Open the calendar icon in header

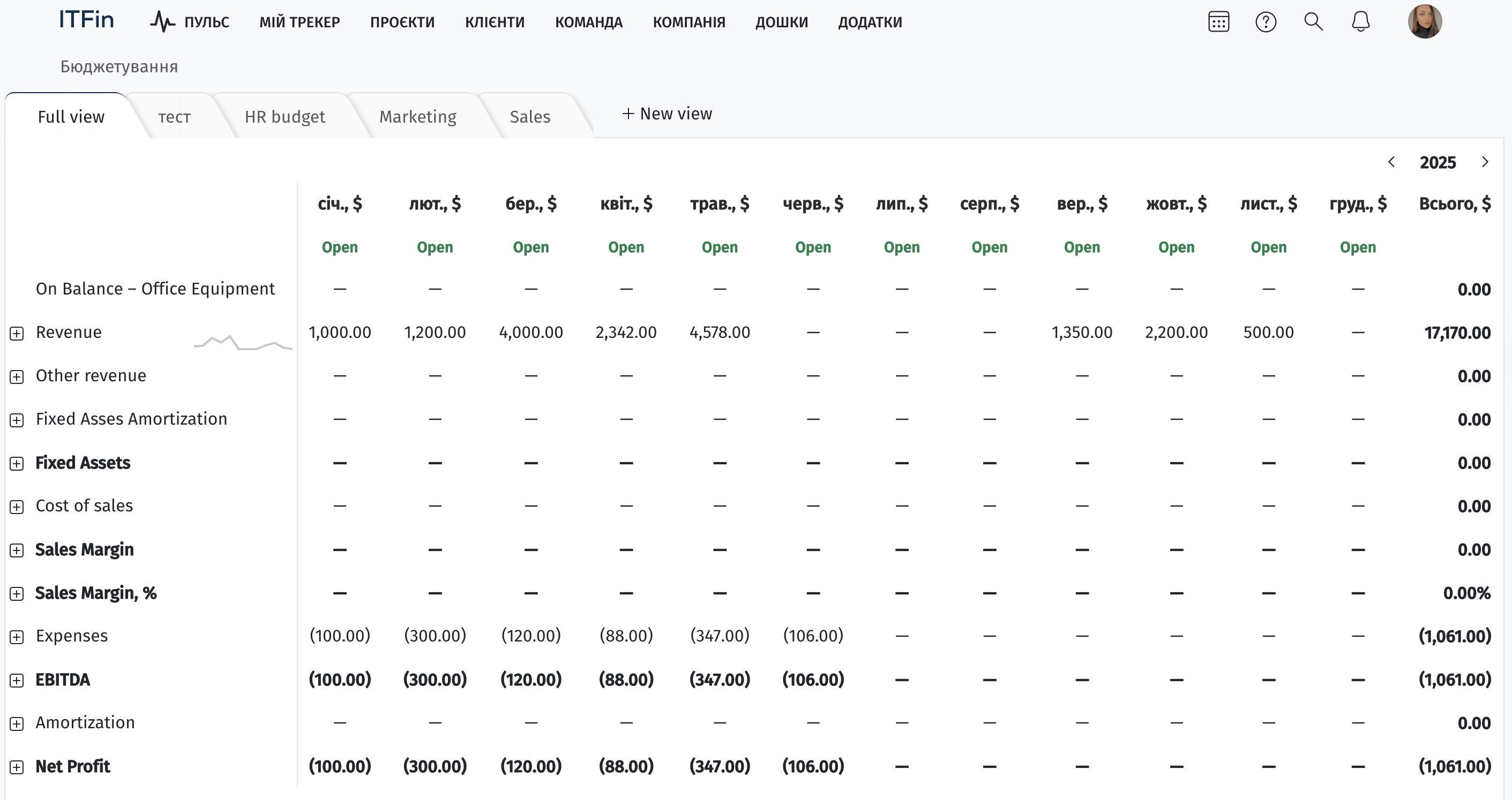tap(1218, 22)
